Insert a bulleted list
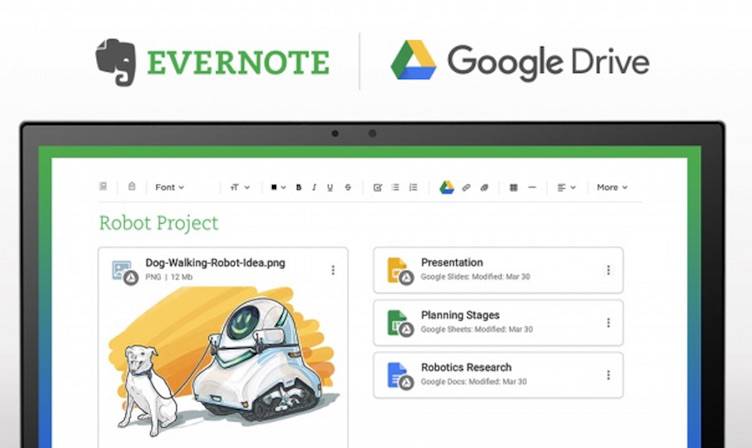 pos(395,187)
